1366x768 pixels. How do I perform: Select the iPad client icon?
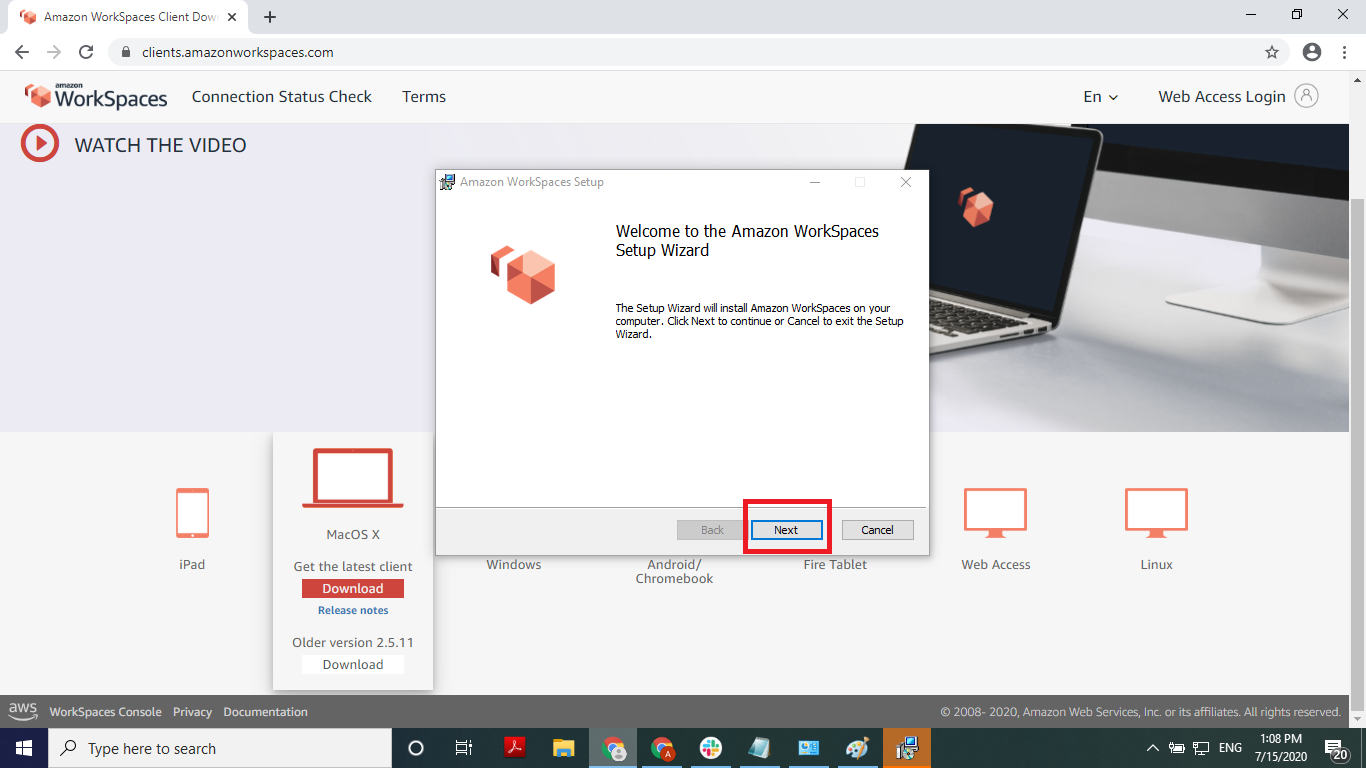click(192, 513)
